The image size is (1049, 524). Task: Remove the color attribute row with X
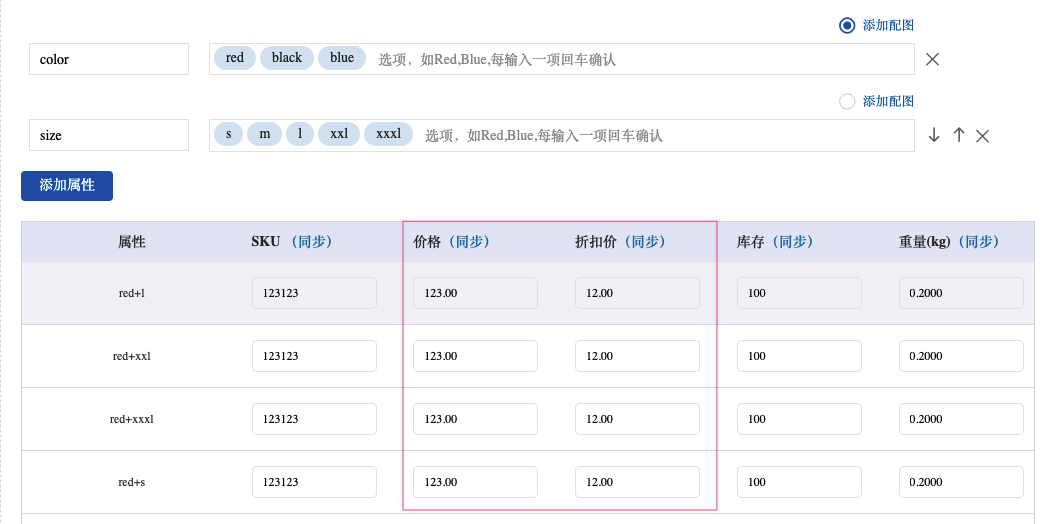point(932,59)
